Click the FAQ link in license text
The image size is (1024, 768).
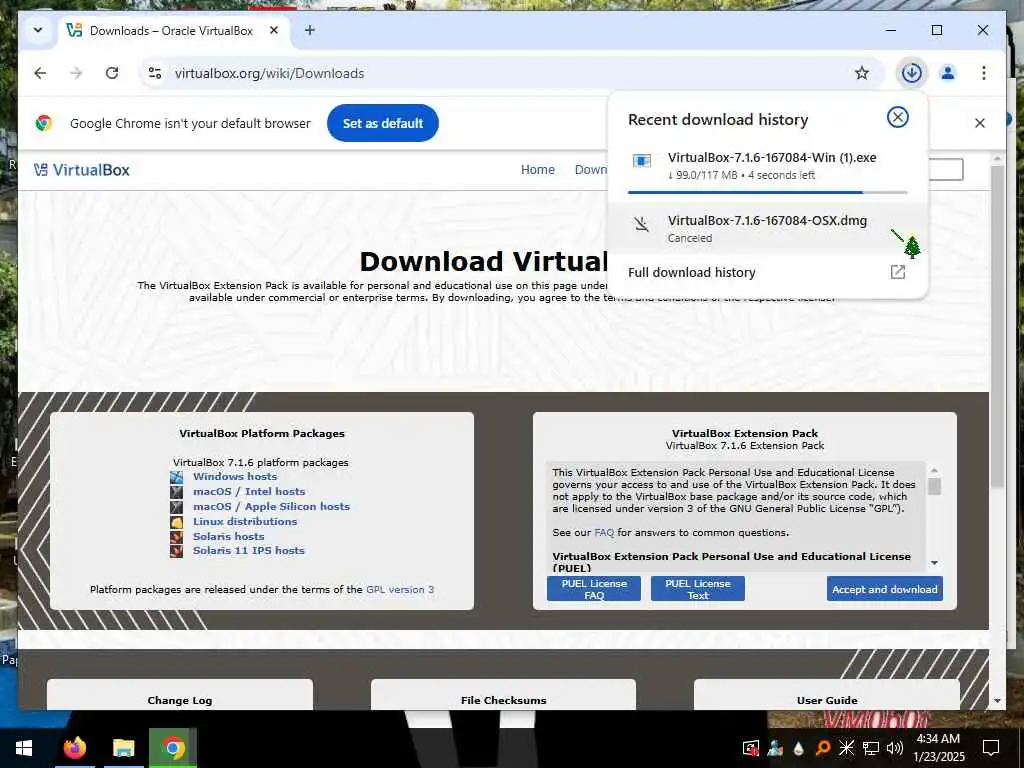click(604, 532)
